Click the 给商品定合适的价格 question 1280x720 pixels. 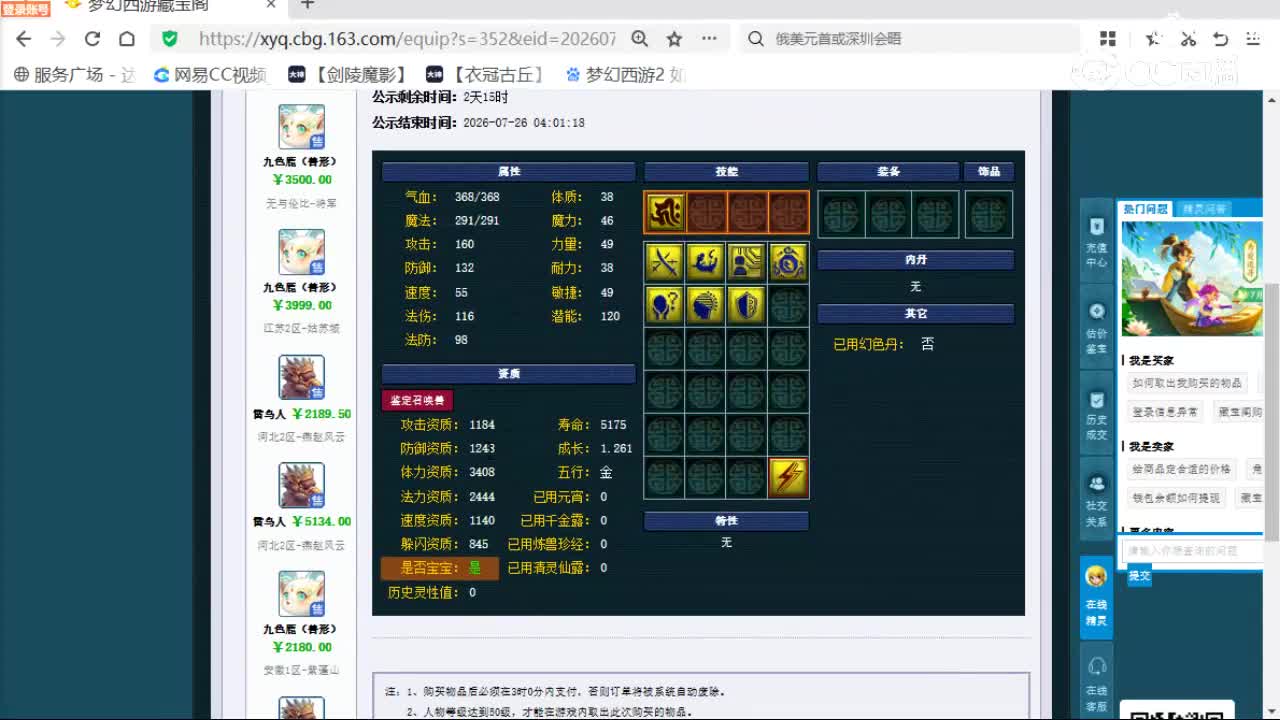[1181, 469]
